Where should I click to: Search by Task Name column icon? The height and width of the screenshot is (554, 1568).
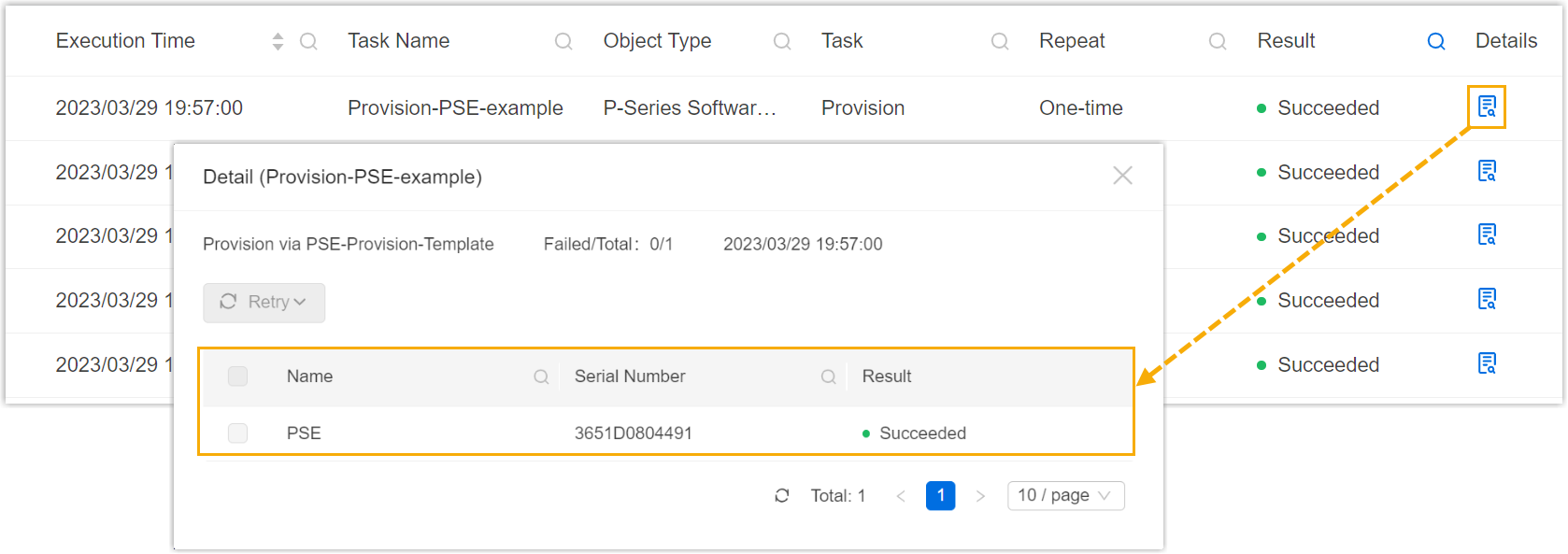coord(563,41)
